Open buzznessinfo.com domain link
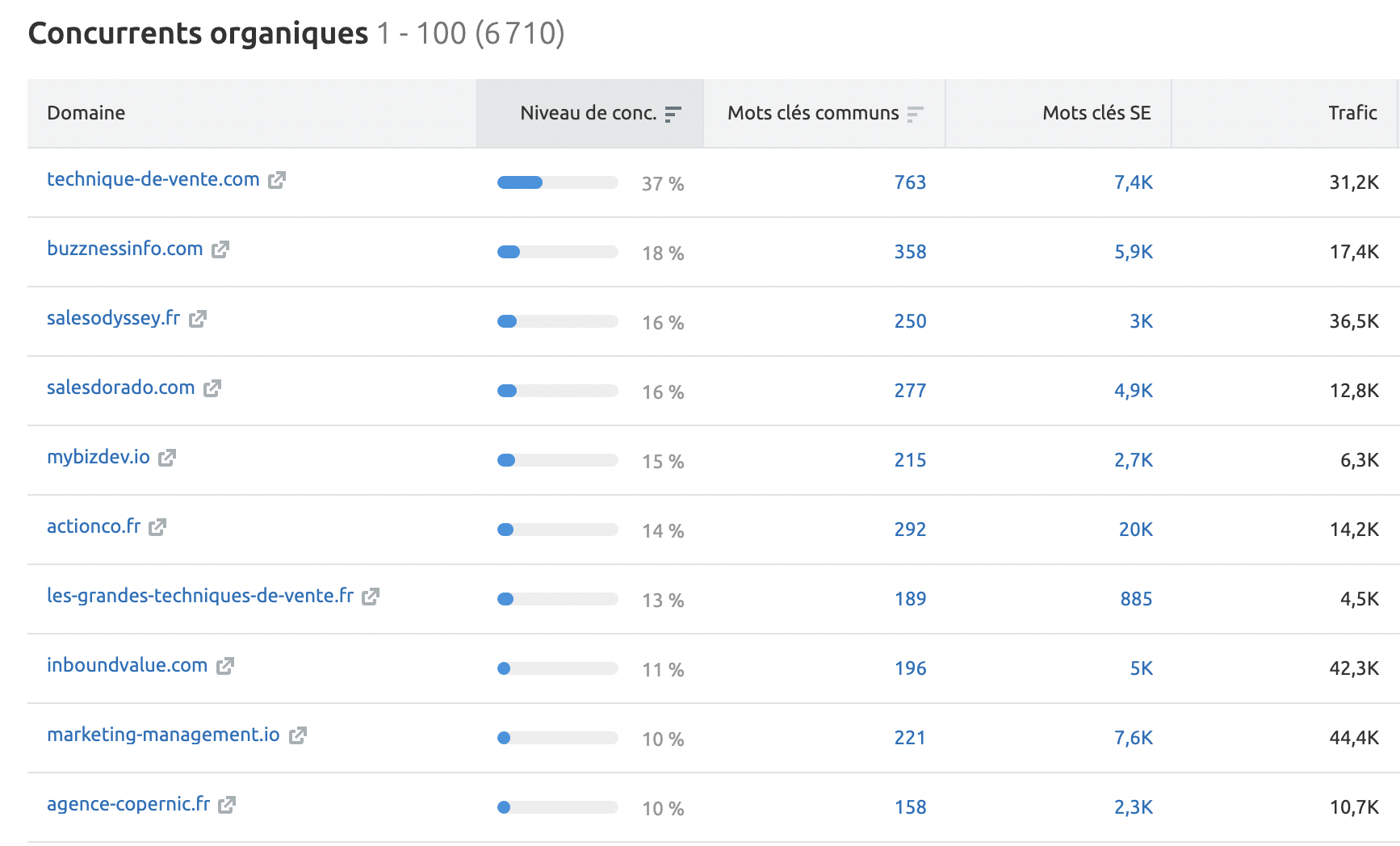 [125, 249]
